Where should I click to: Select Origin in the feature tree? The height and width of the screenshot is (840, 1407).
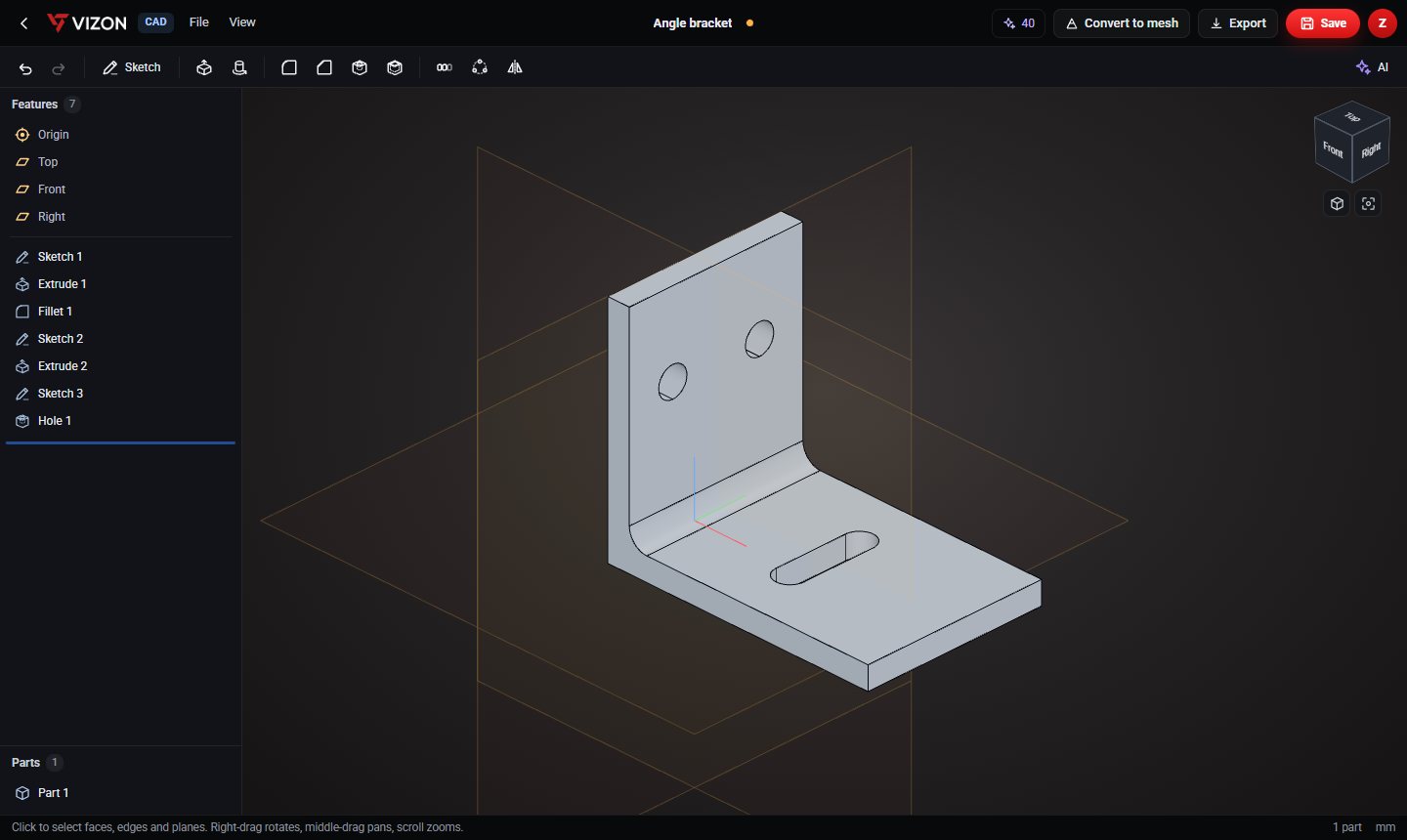120,135
